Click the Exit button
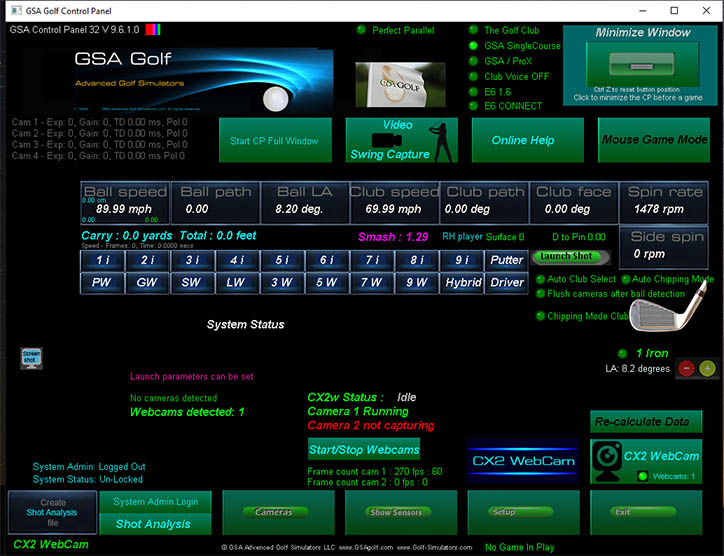Image resolution: width=724 pixels, height=556 pixels. 646,513
